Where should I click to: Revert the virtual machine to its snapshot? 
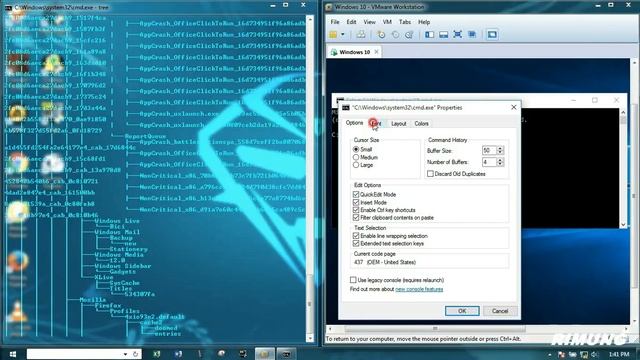(395, 35)
